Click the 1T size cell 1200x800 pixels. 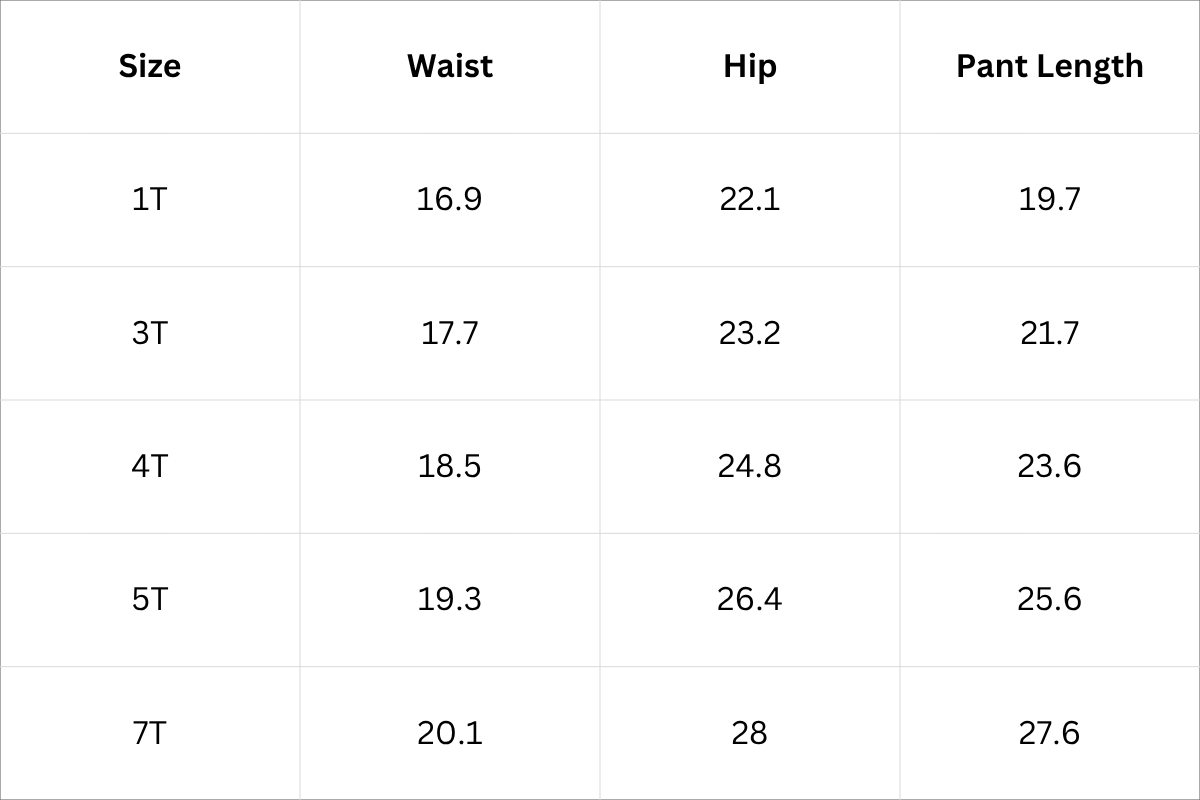150,199
